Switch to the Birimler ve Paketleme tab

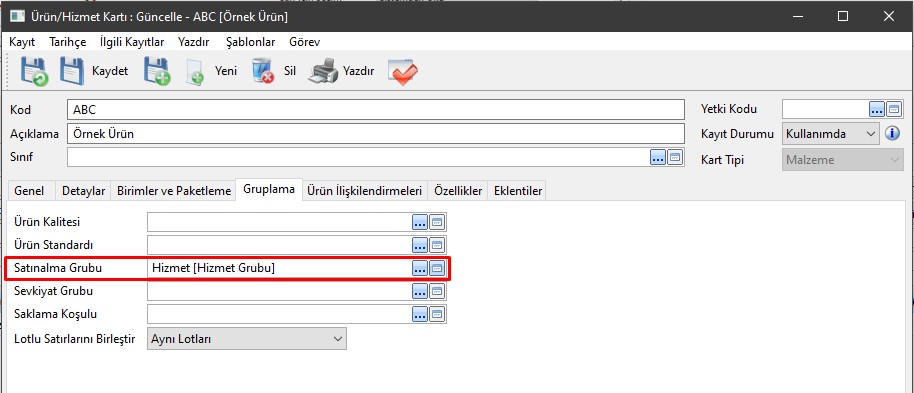coord(174,191)
